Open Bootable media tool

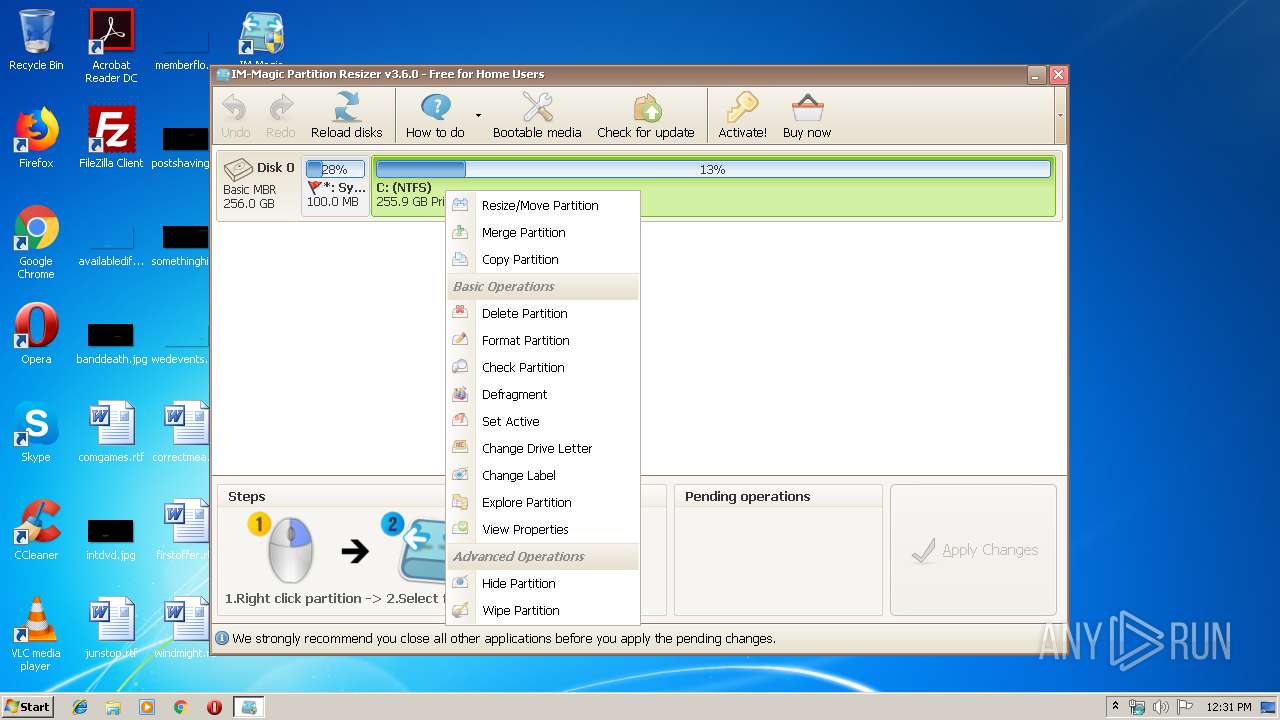point(537,115)
